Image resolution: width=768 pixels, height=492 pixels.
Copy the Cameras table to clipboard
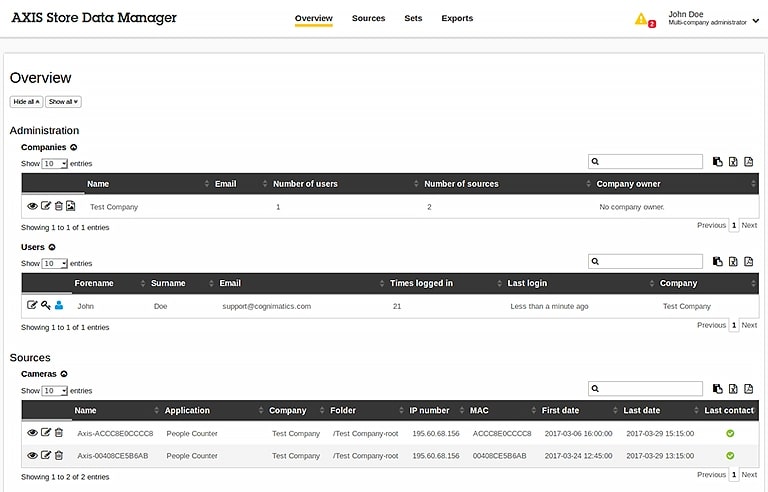[717, 389]
